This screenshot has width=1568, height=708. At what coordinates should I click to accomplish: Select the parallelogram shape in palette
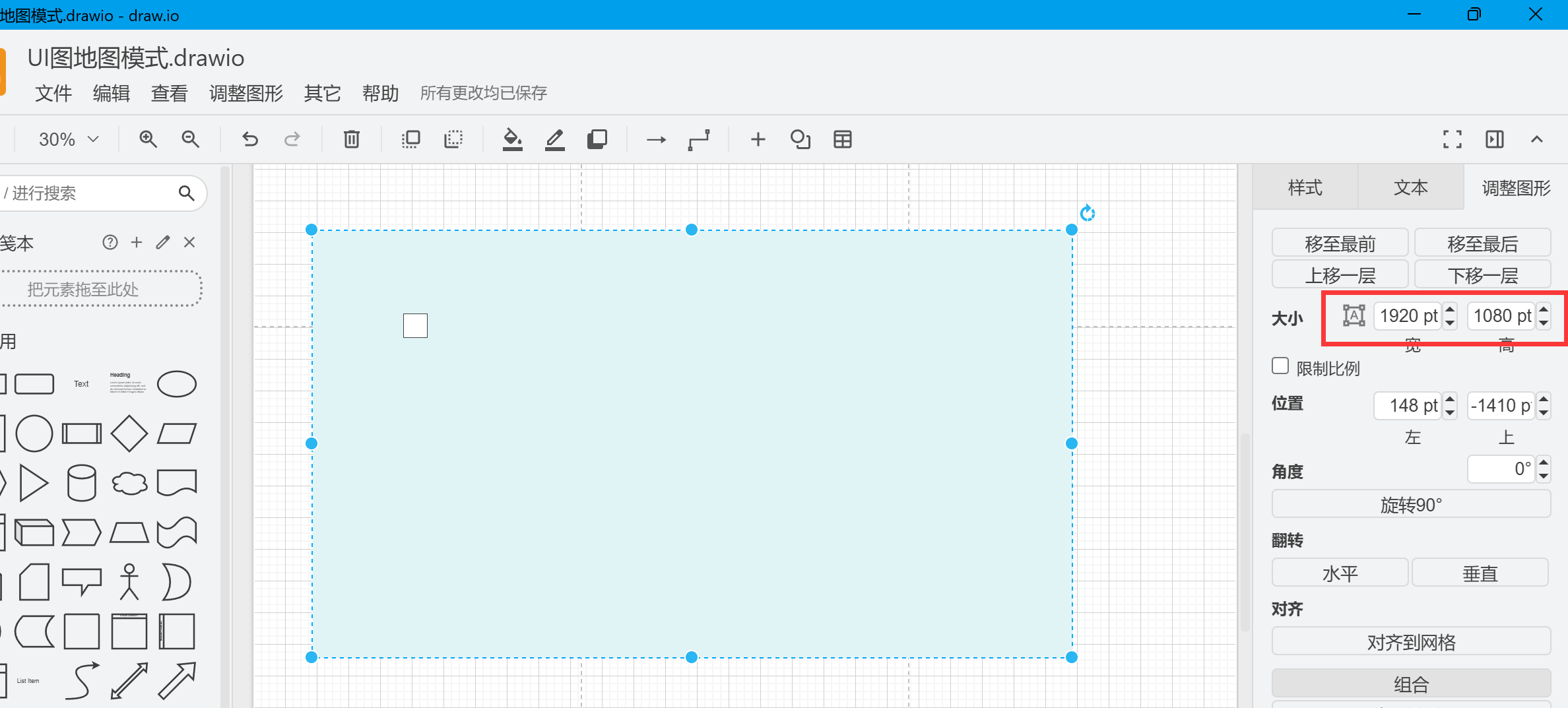177,434
